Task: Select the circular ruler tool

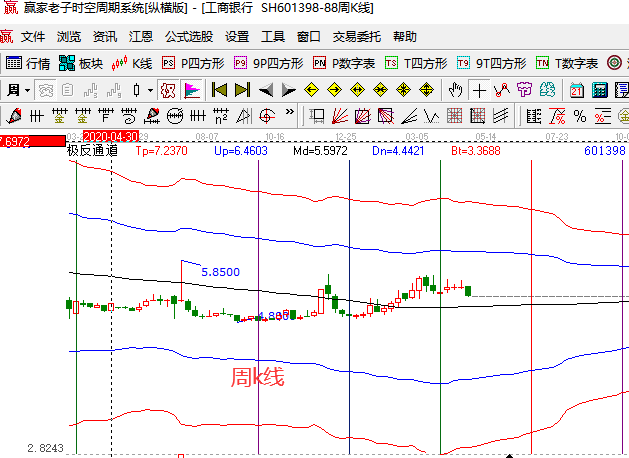Action: pyautogui.click(x=175, y=116)
